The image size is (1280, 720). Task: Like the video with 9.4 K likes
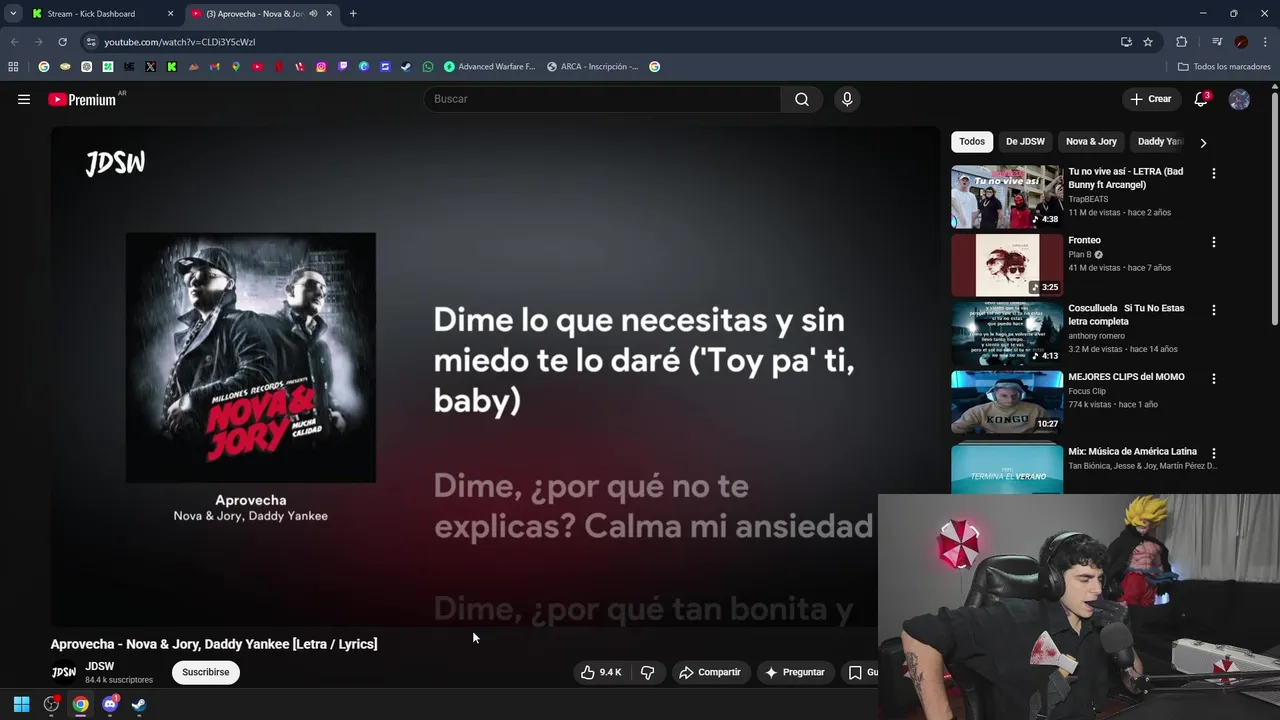(x=601, y=672)
